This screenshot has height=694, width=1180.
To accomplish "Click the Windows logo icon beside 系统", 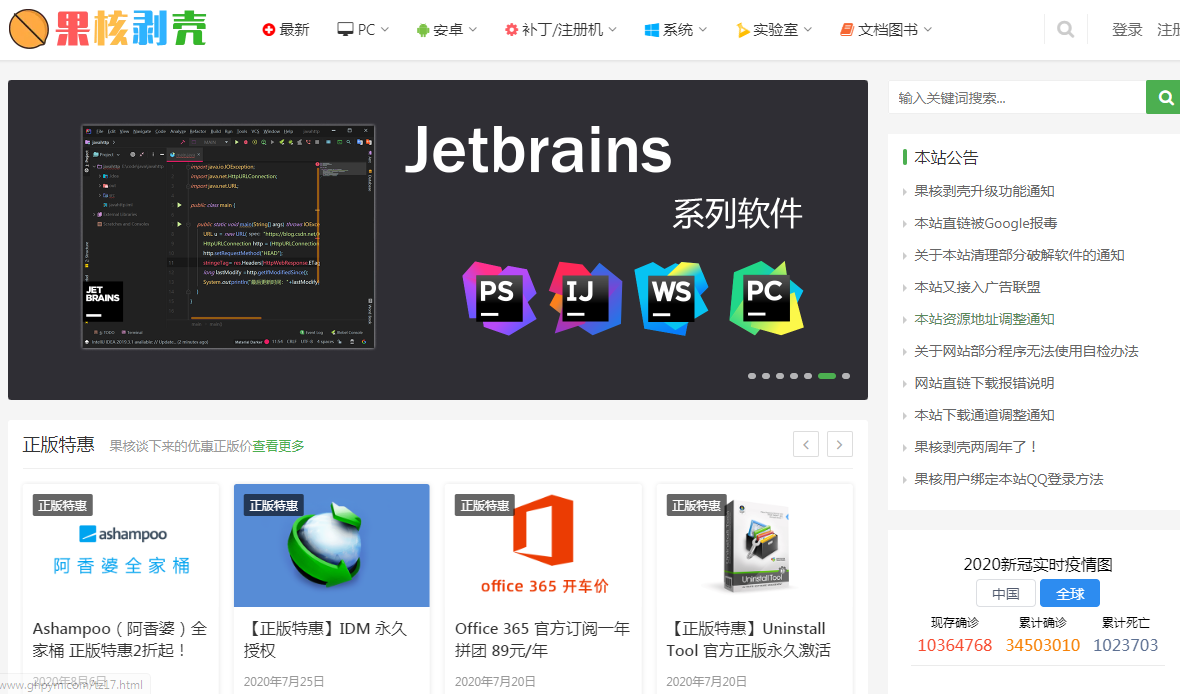I will click(x=652, y=30).
